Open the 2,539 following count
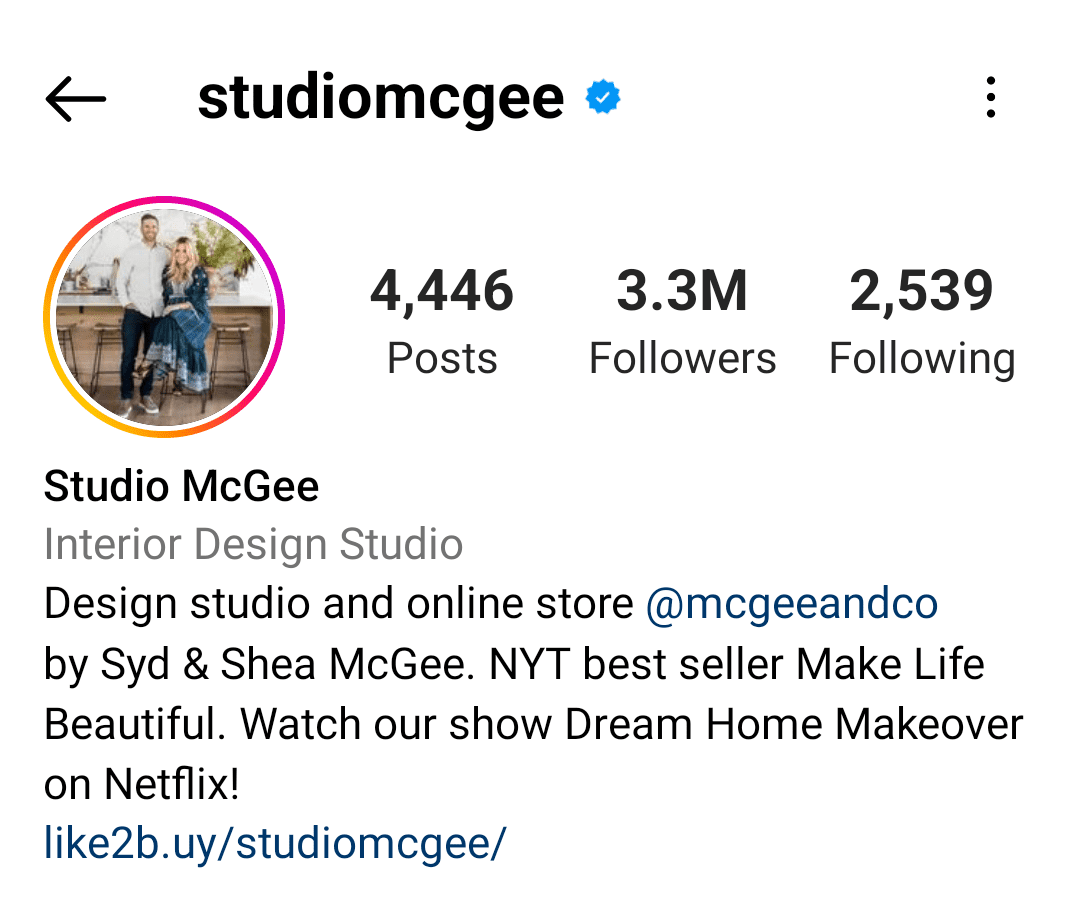This screenshot has width=1079, height=899. (x=921, y=290)
